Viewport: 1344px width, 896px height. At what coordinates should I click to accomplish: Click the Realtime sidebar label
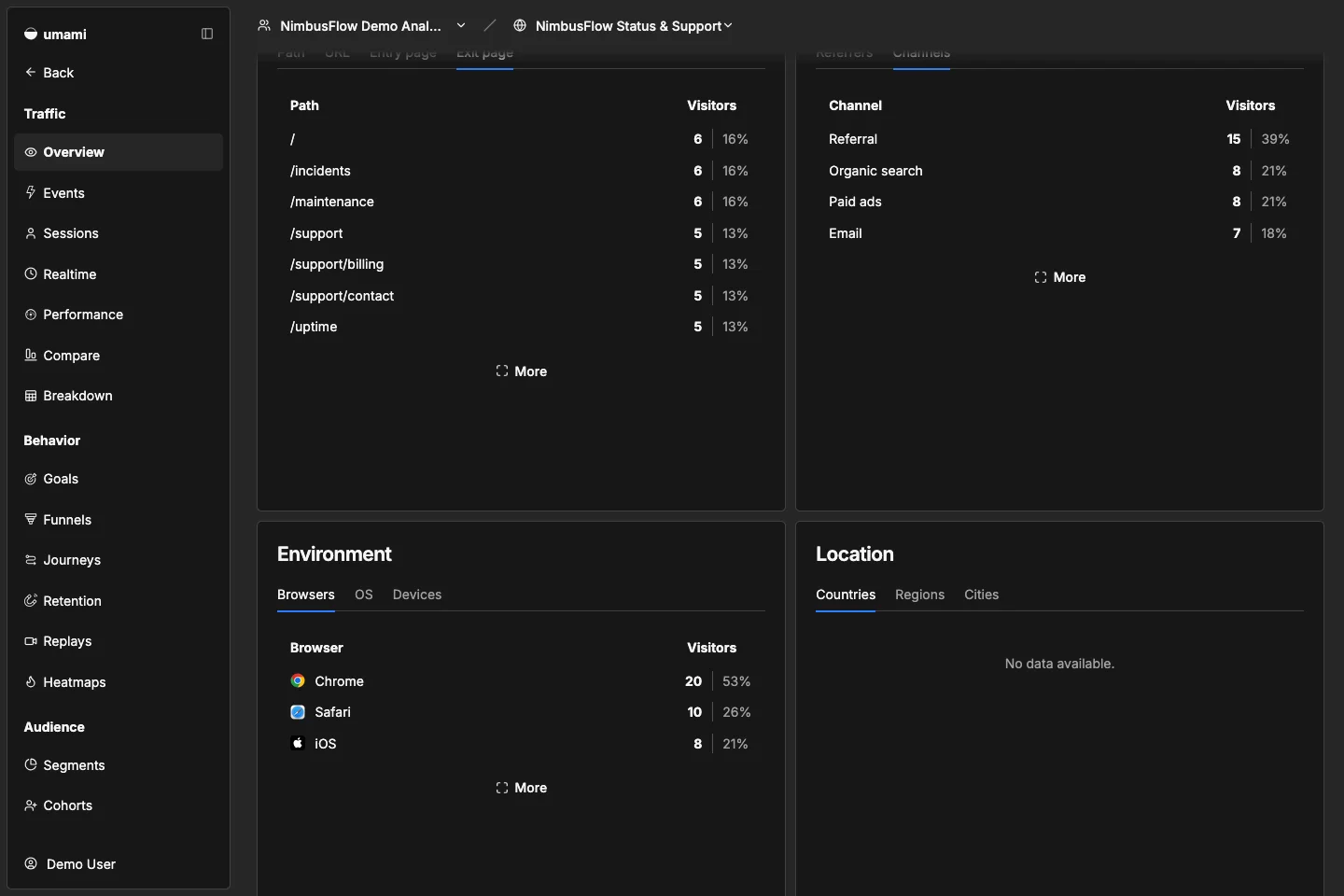click(70, 274)
